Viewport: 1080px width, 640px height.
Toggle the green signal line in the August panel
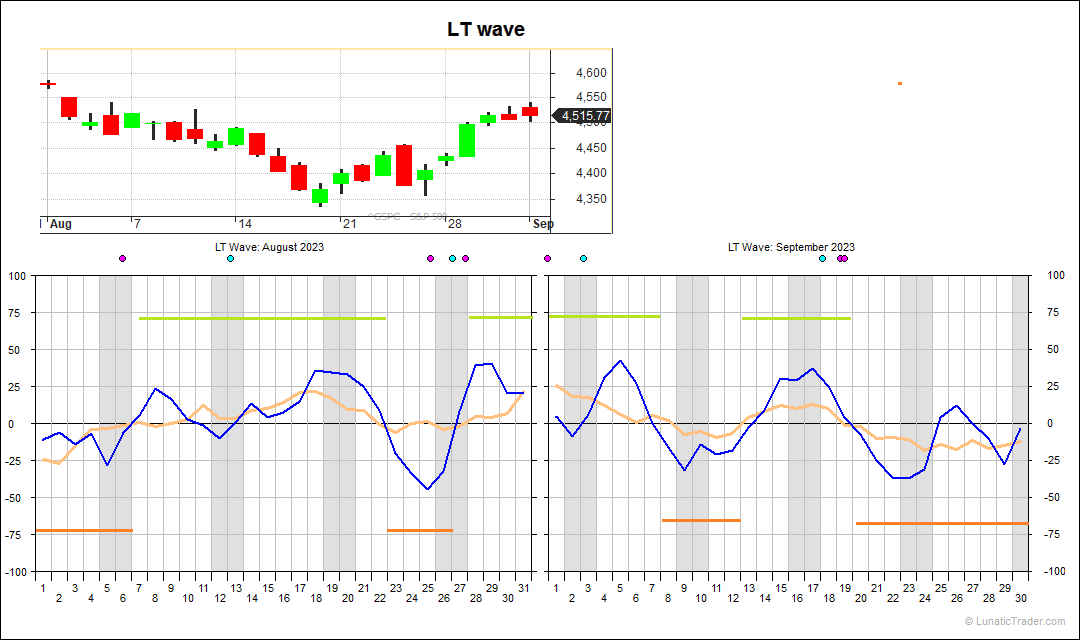260,319
